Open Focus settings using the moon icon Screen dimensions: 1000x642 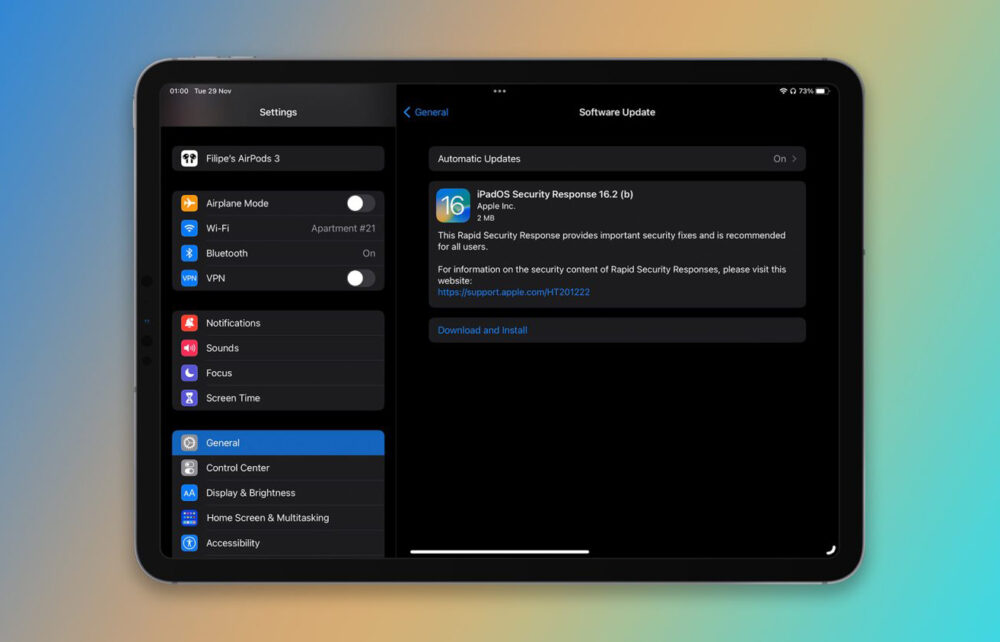point(188,372)
